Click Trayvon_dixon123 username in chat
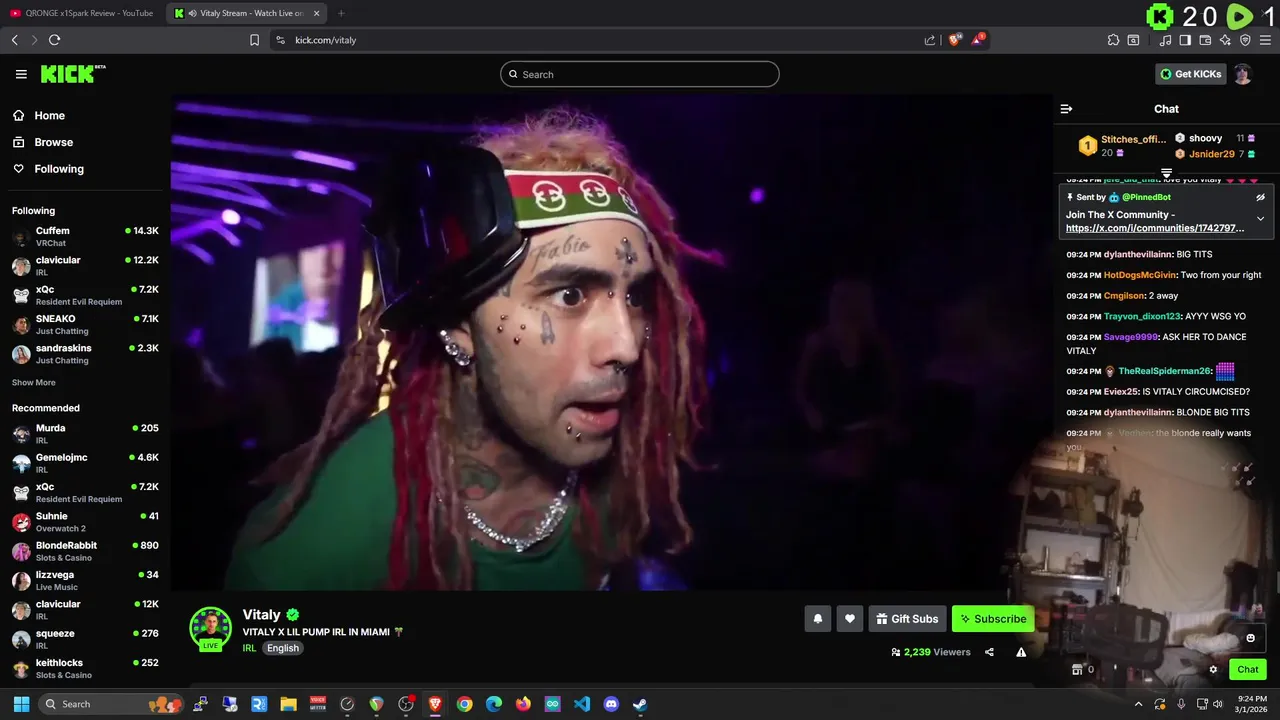 pos(1142,316)
